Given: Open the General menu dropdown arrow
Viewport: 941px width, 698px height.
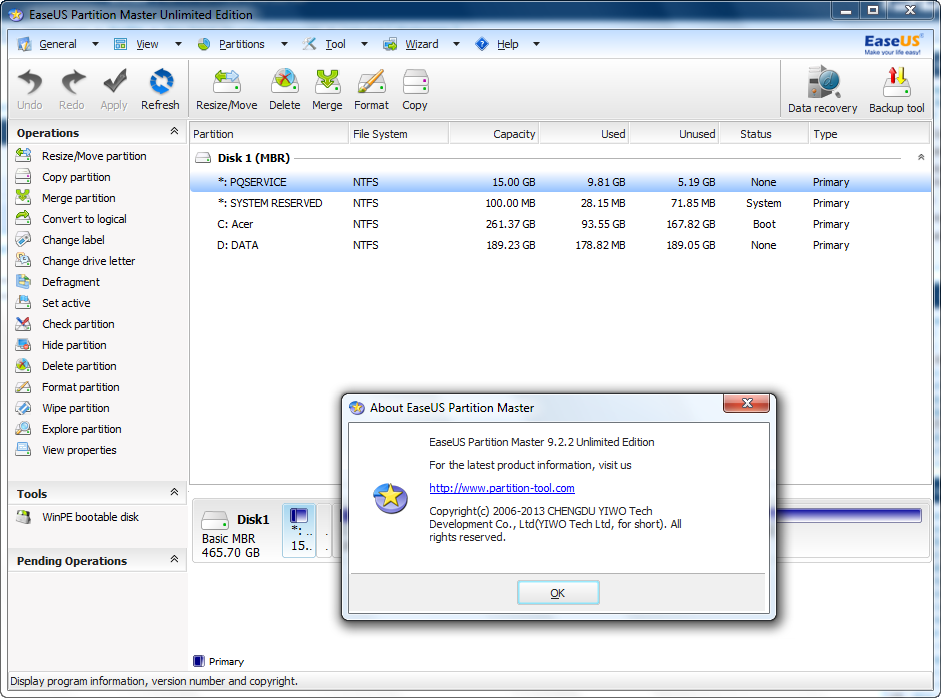Looking at the screenshot, I should [95, 44].
